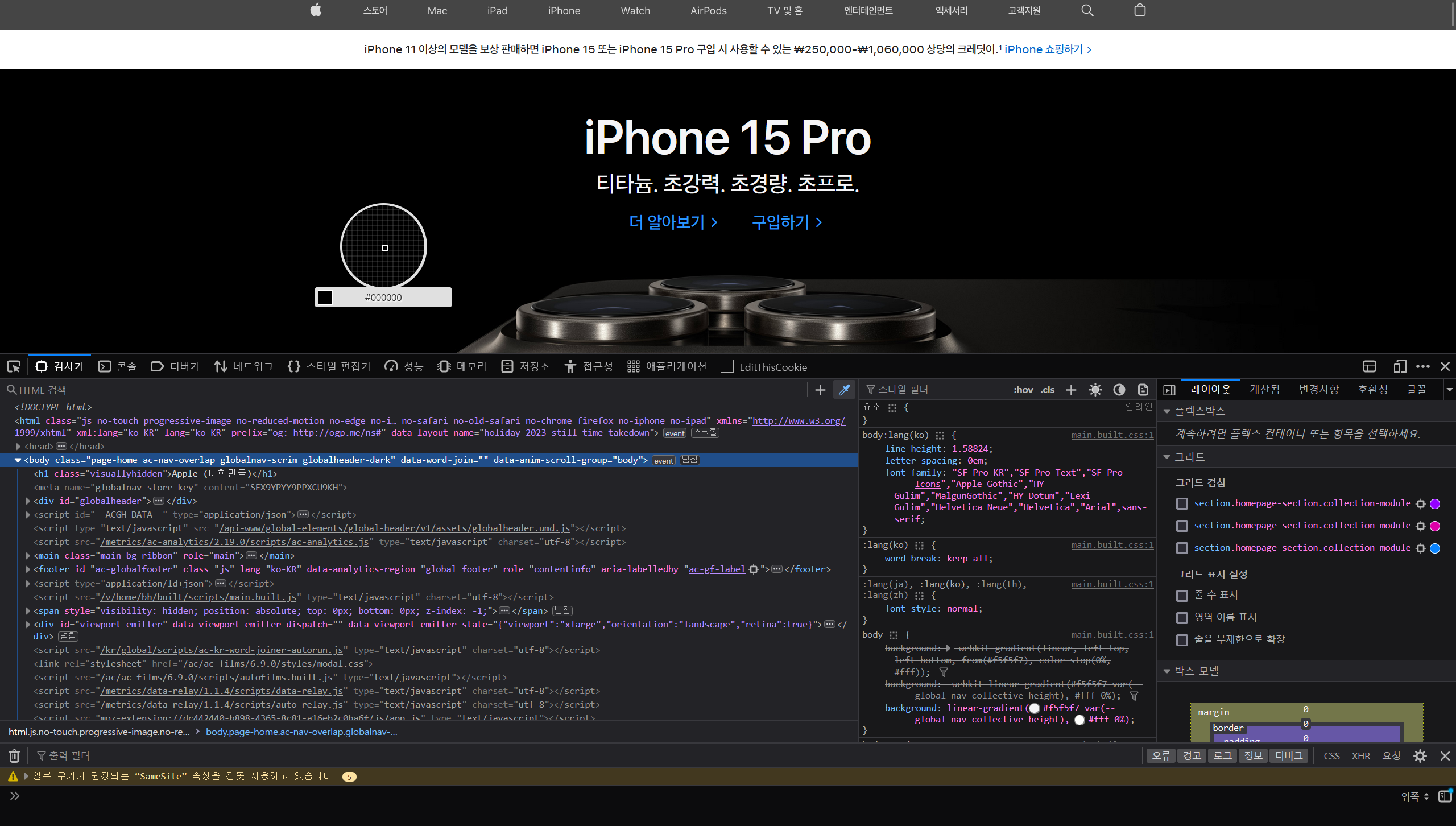The image size is (1456, 826).
Task: Toggle print media simulation page icon
Action: click(x=1143, y=390)
